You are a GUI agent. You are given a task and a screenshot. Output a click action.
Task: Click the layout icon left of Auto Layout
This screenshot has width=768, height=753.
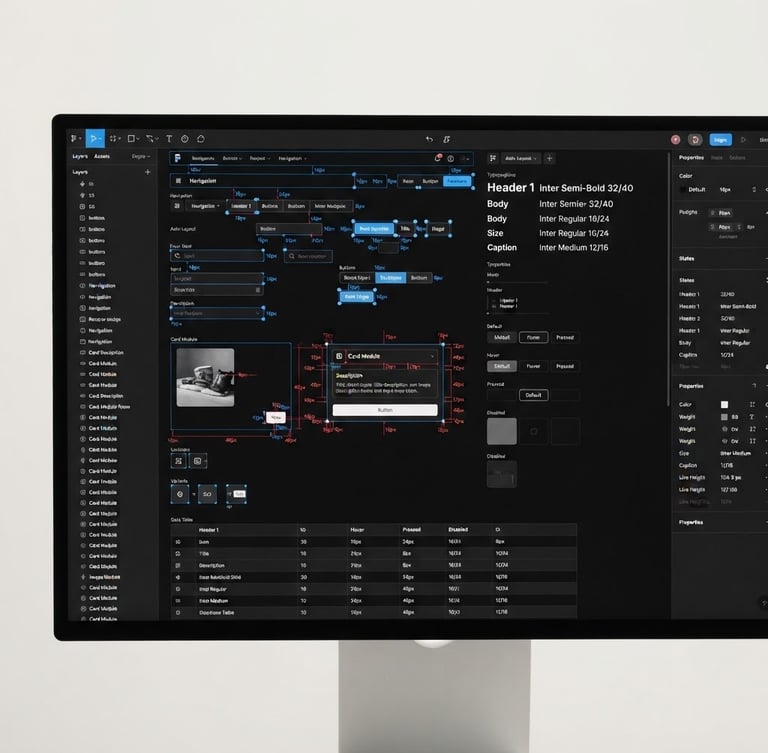(x=493, y=158)
